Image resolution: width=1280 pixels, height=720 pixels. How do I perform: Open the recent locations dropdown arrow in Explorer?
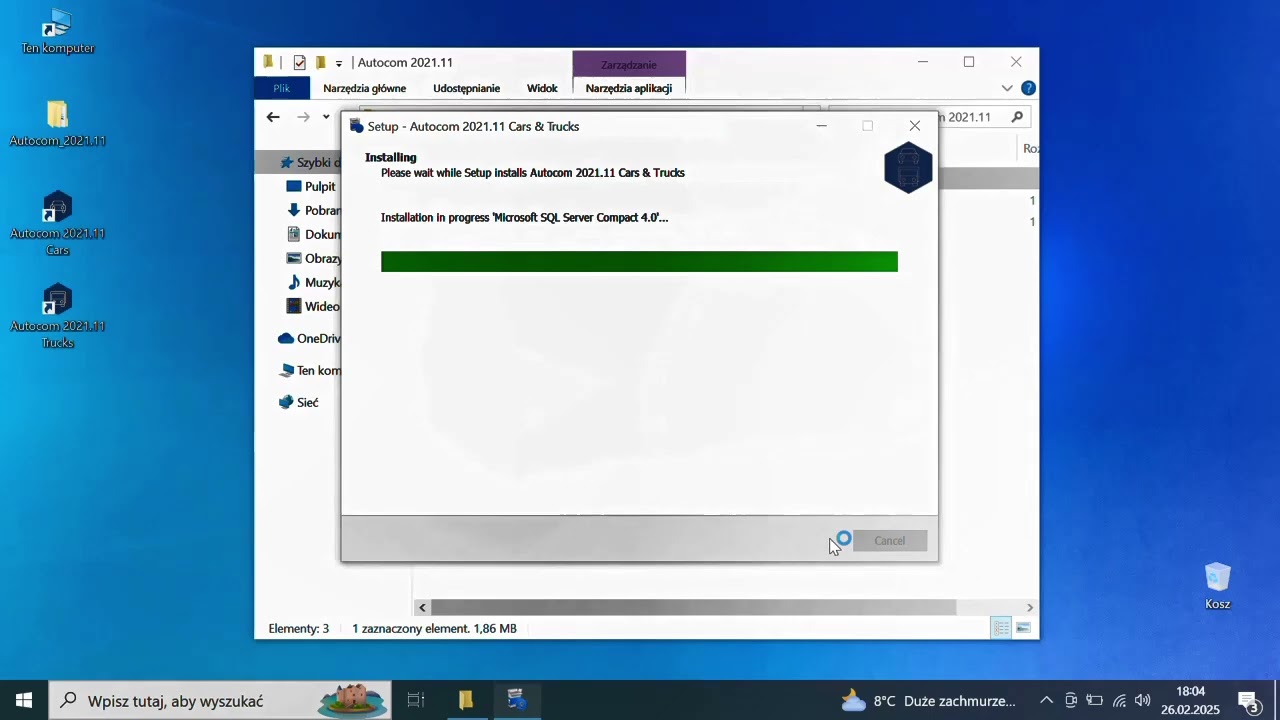pos(326,117)
